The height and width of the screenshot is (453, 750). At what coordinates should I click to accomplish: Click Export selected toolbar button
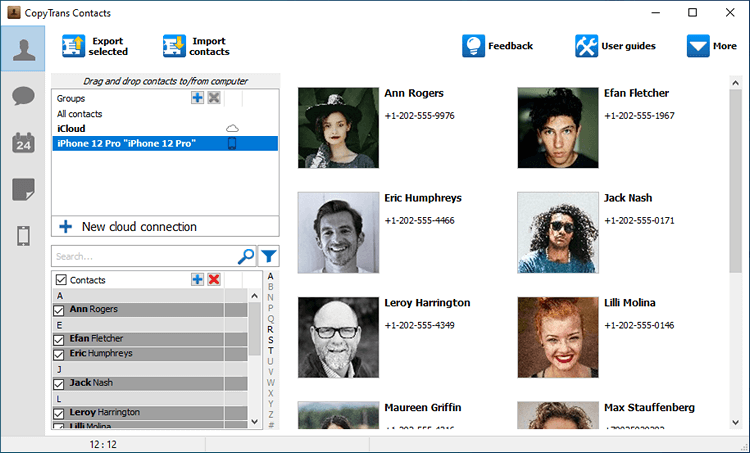95,46
